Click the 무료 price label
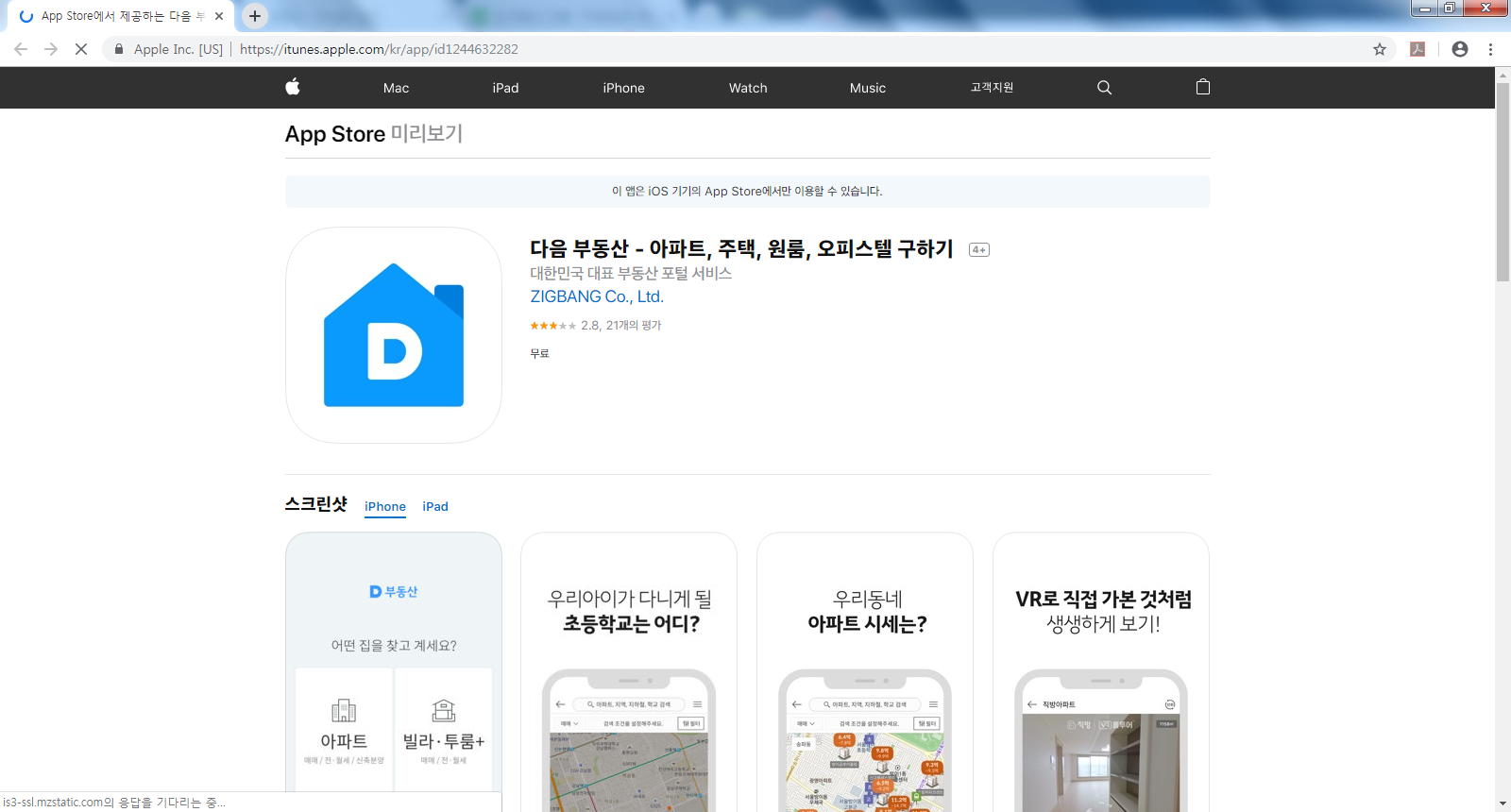The width and height of the screenshot is (1511, 812). point(539,353)
